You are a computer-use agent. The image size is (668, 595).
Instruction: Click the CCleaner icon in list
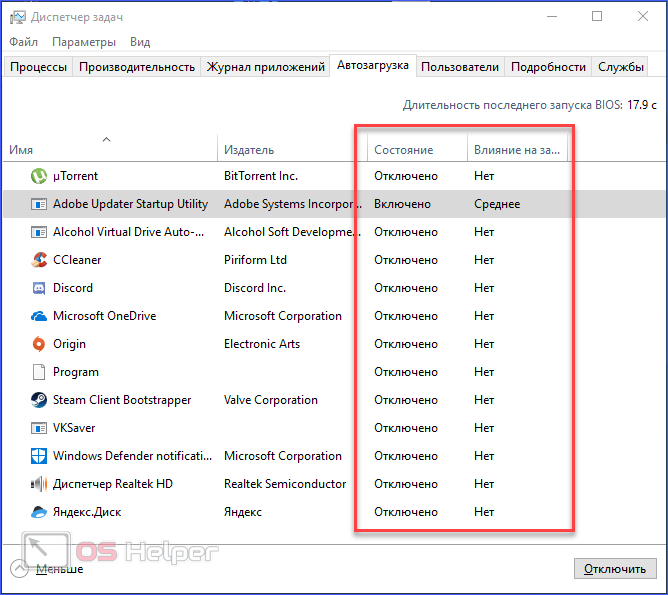click(x=39, y=260)
